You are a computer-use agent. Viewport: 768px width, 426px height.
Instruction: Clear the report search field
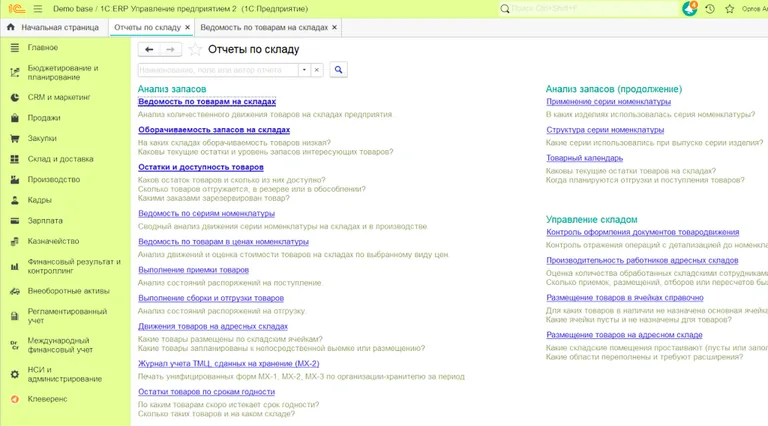(316, 70)
